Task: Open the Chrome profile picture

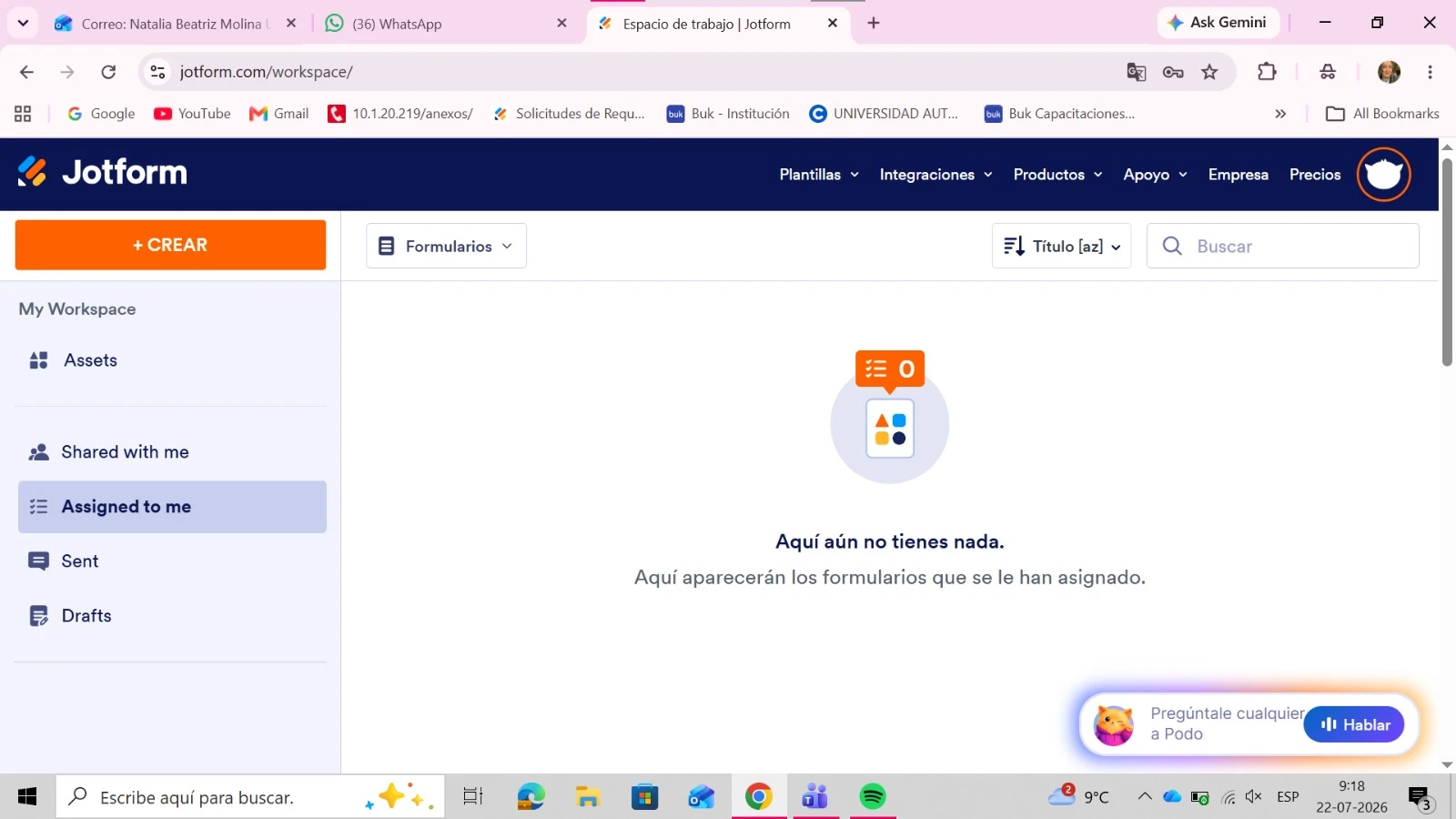Action: click(x=1389, y=72)
